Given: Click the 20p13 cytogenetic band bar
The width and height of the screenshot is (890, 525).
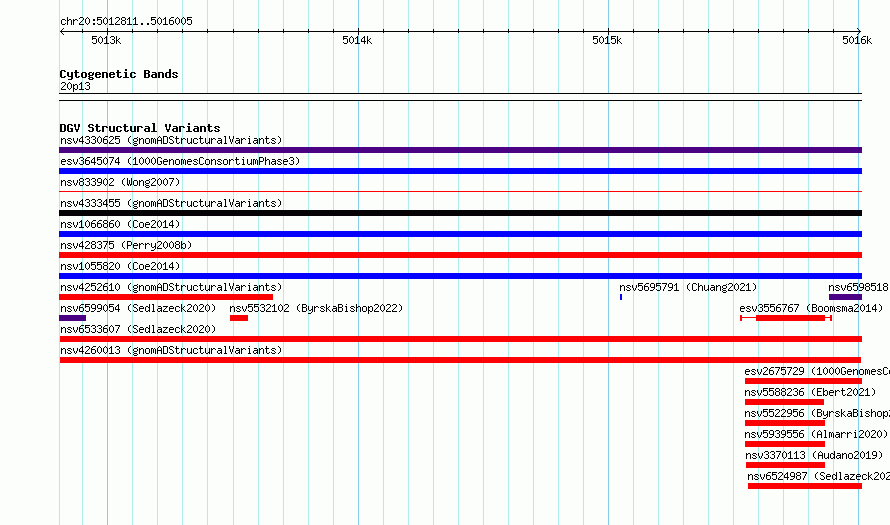Looking at the screenshot, I should pos(460,97).
